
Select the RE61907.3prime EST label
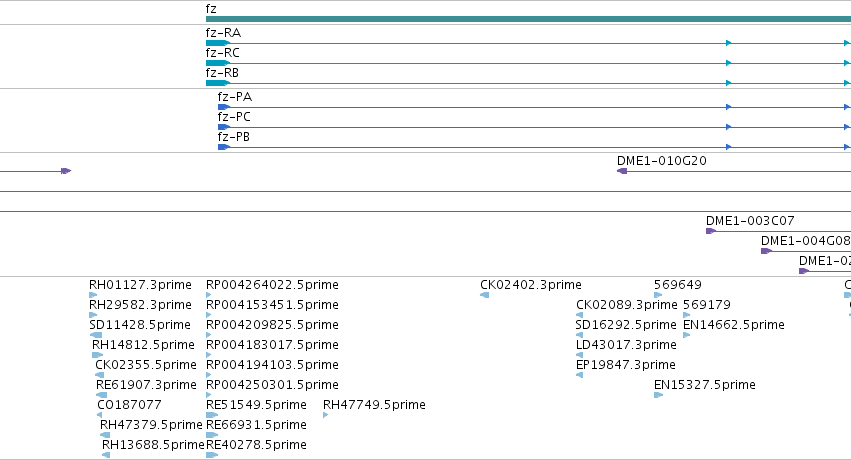coord(146,385)
